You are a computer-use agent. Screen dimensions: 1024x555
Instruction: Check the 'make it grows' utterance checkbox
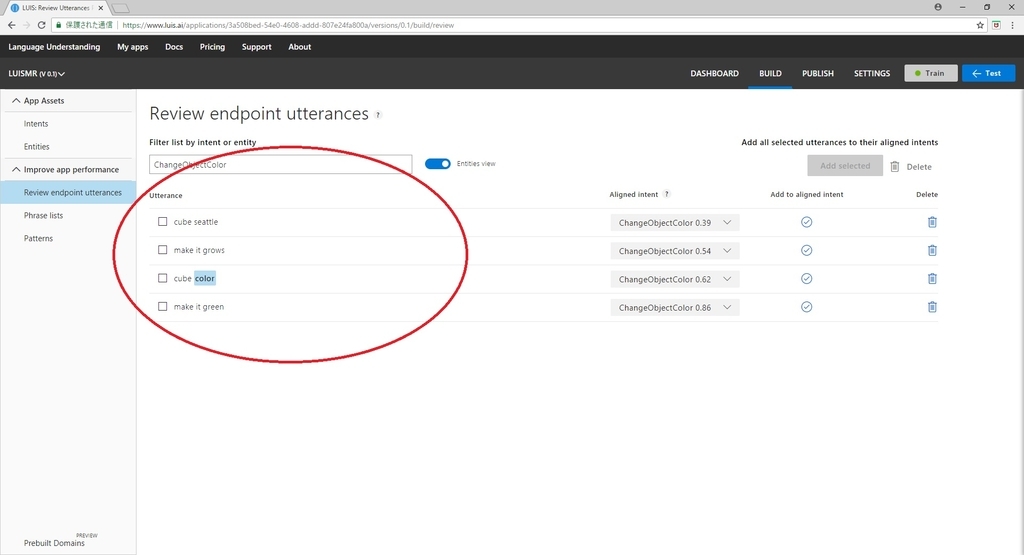click(x=163, y=249)
